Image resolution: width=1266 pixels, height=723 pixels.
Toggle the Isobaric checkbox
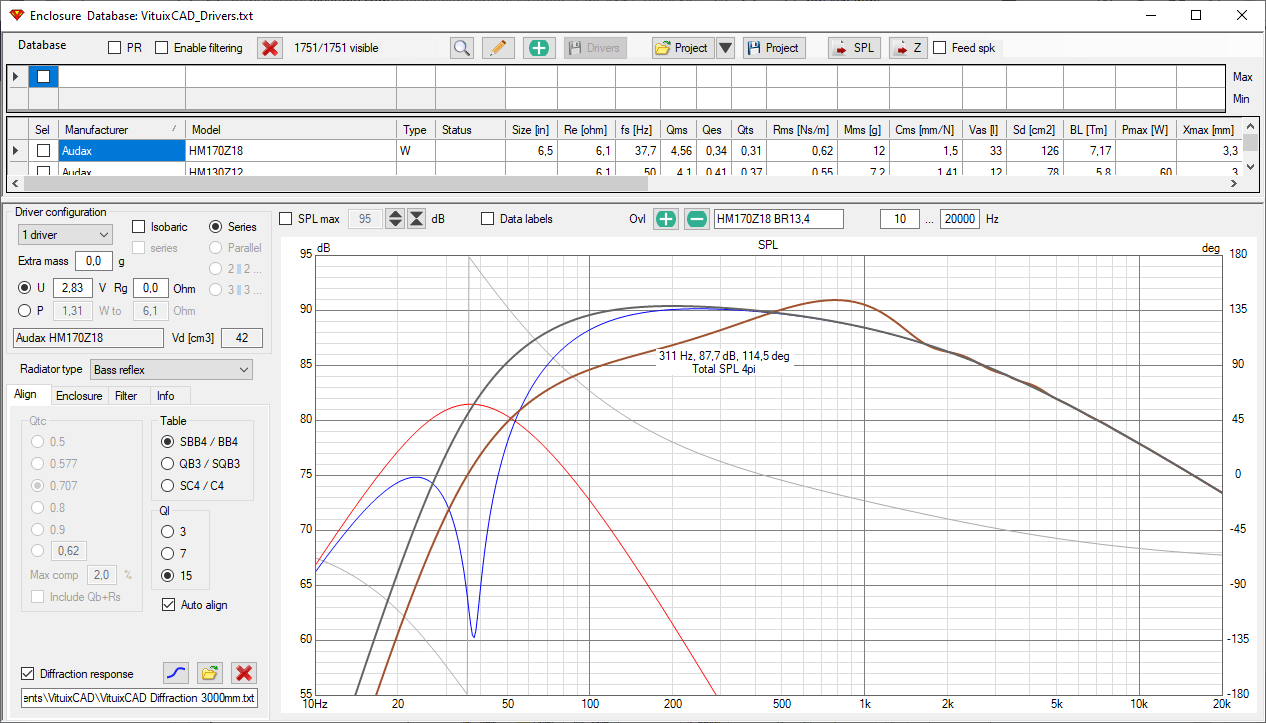point(140,227)
